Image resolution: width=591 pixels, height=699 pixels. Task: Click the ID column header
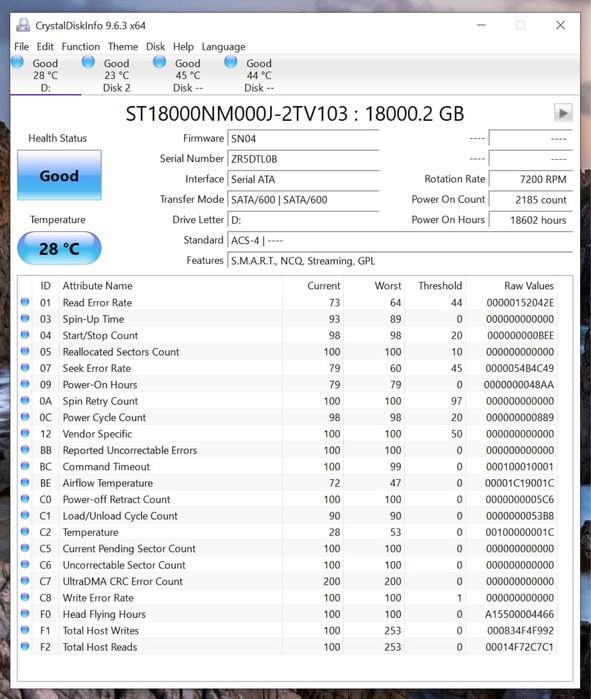(45, 286)
